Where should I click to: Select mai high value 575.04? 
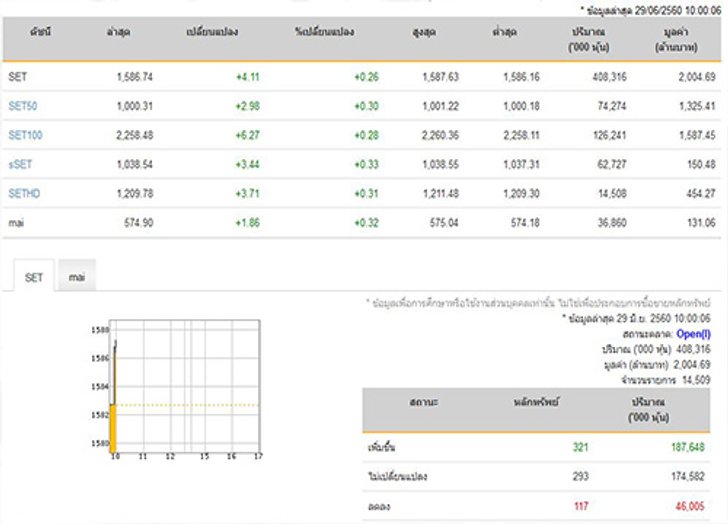444,223
